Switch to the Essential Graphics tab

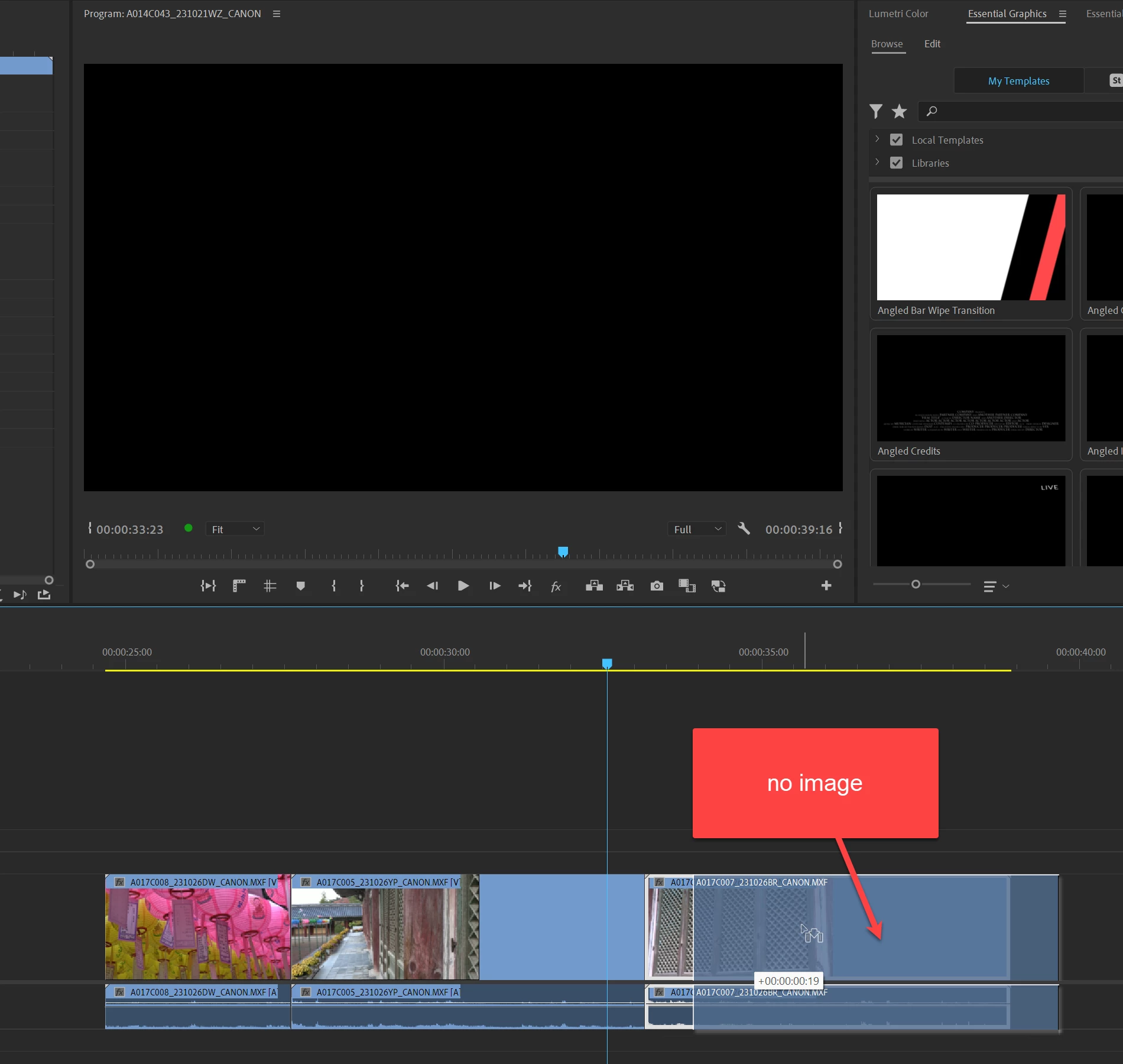click(x=1007, y=14)
